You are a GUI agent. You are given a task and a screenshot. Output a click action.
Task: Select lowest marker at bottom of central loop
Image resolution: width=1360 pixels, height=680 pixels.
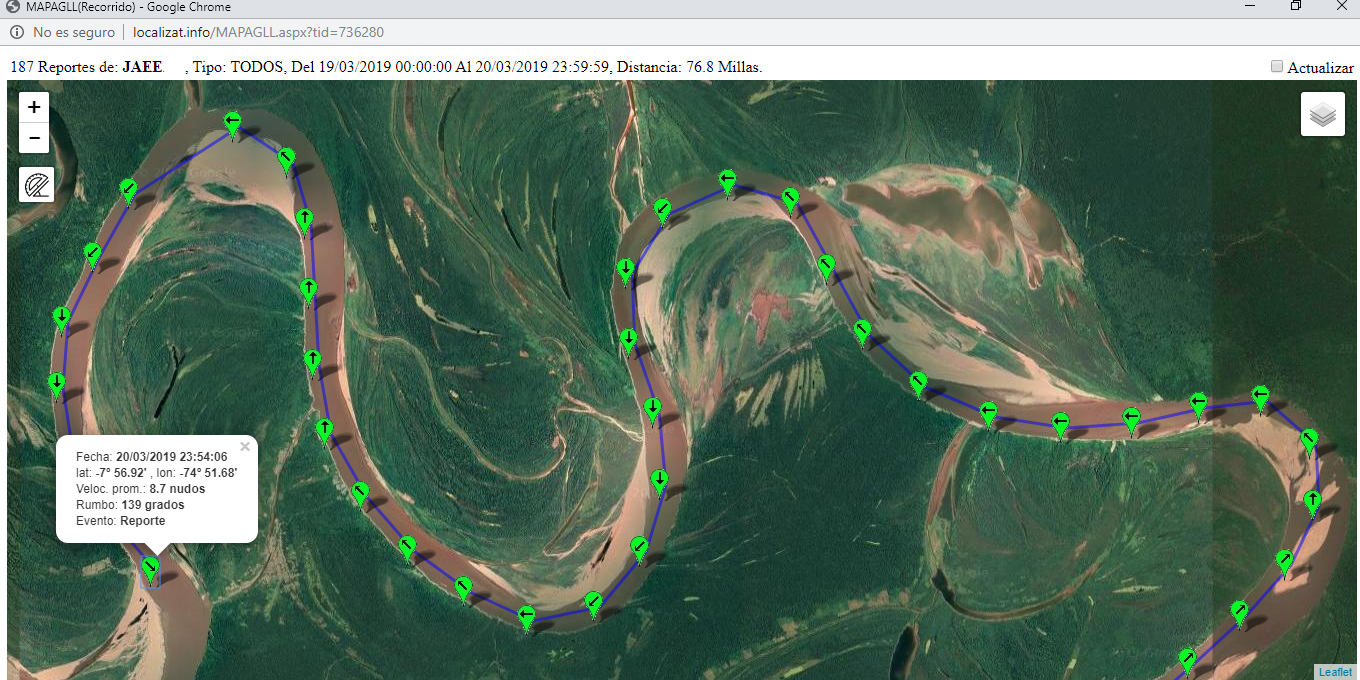tap(526, 616)
